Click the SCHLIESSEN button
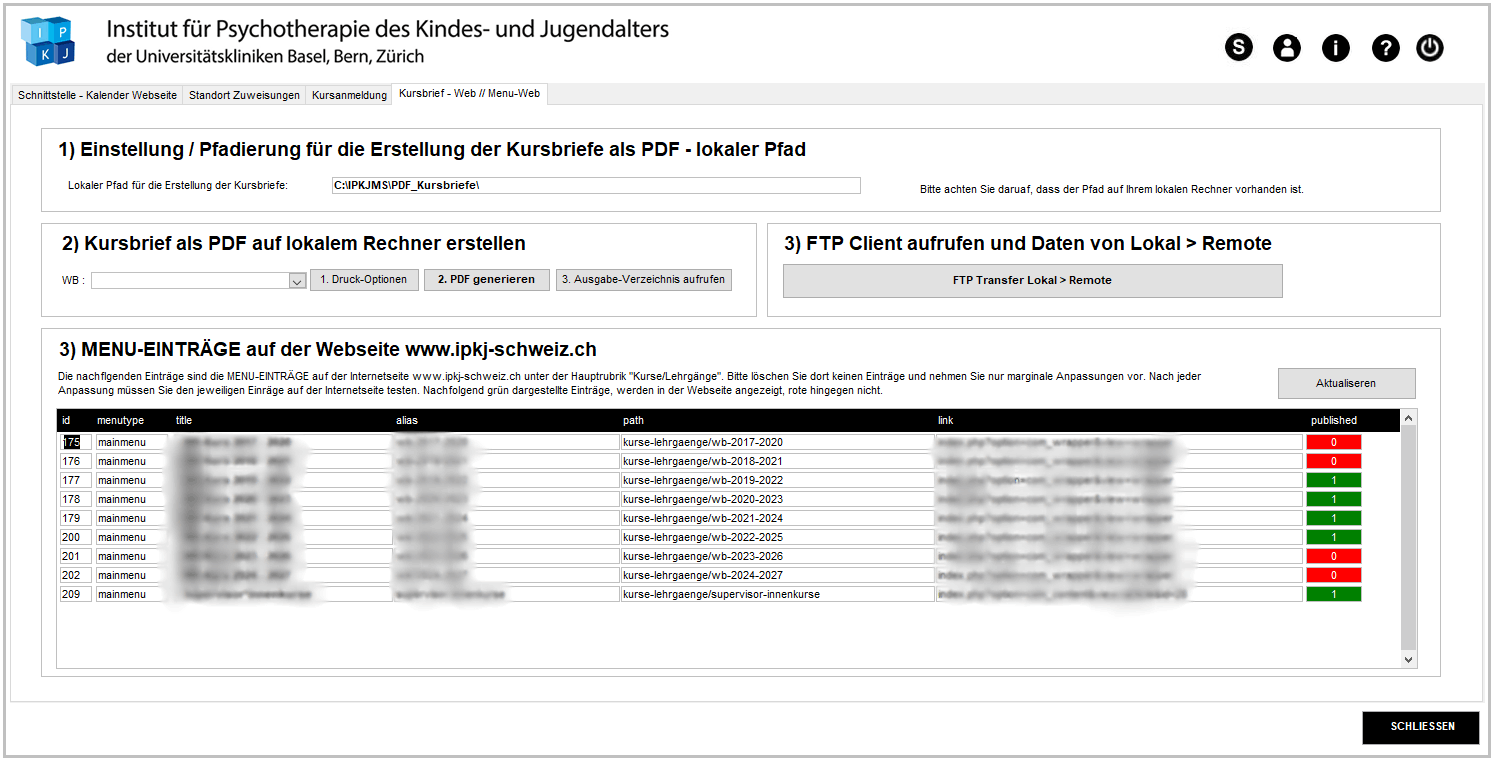This screenshot has height=761, width=1496. 1420,728
